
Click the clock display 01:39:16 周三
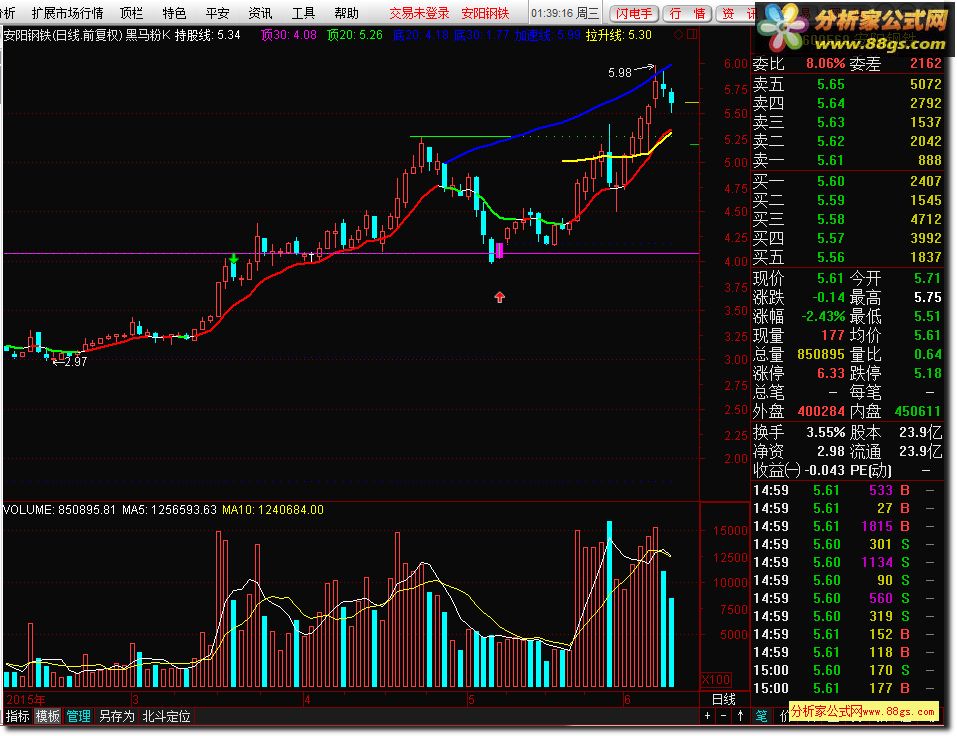coord(565,13)
